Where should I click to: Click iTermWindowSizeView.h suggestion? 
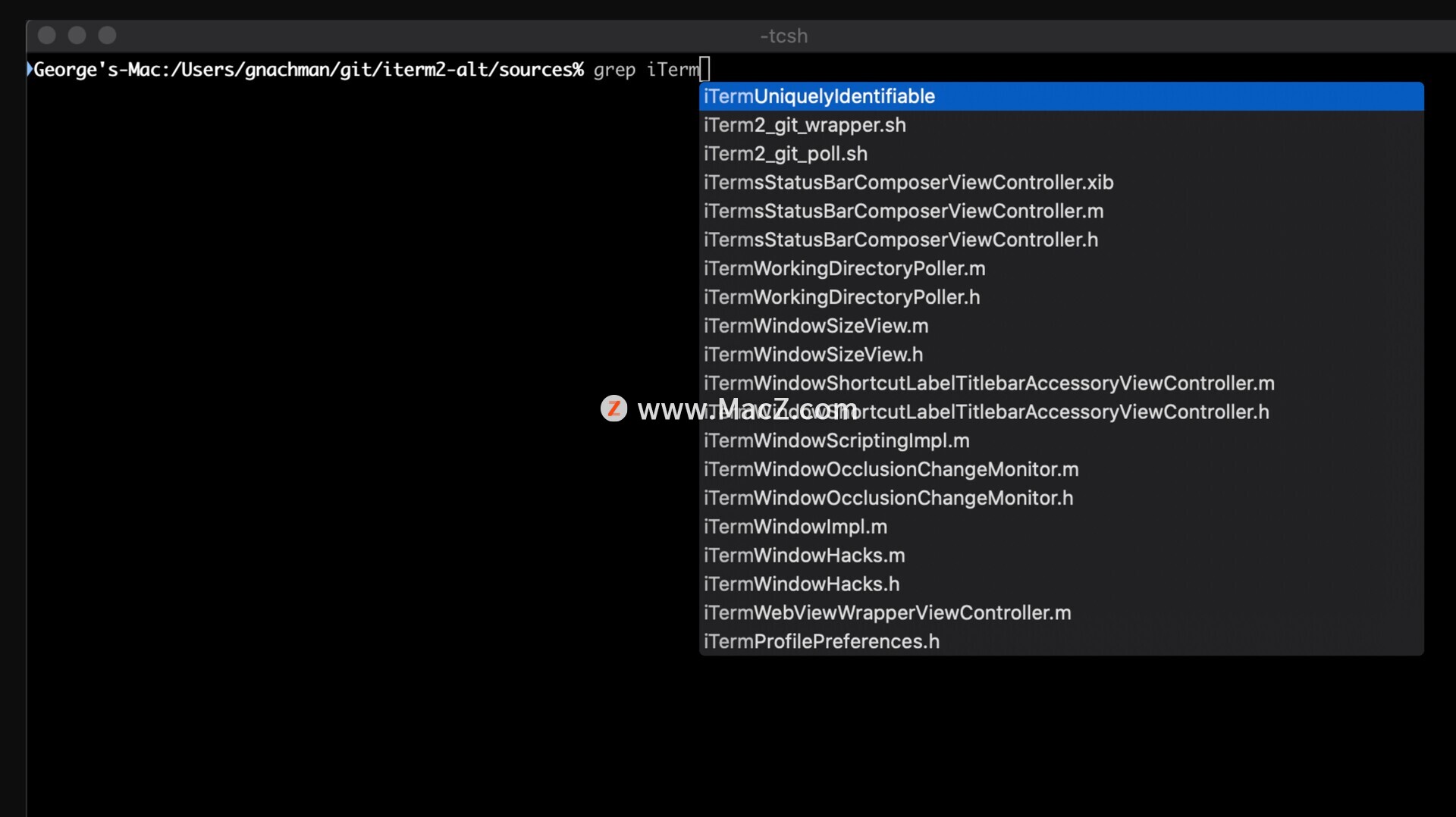[x=1061, y=355]
